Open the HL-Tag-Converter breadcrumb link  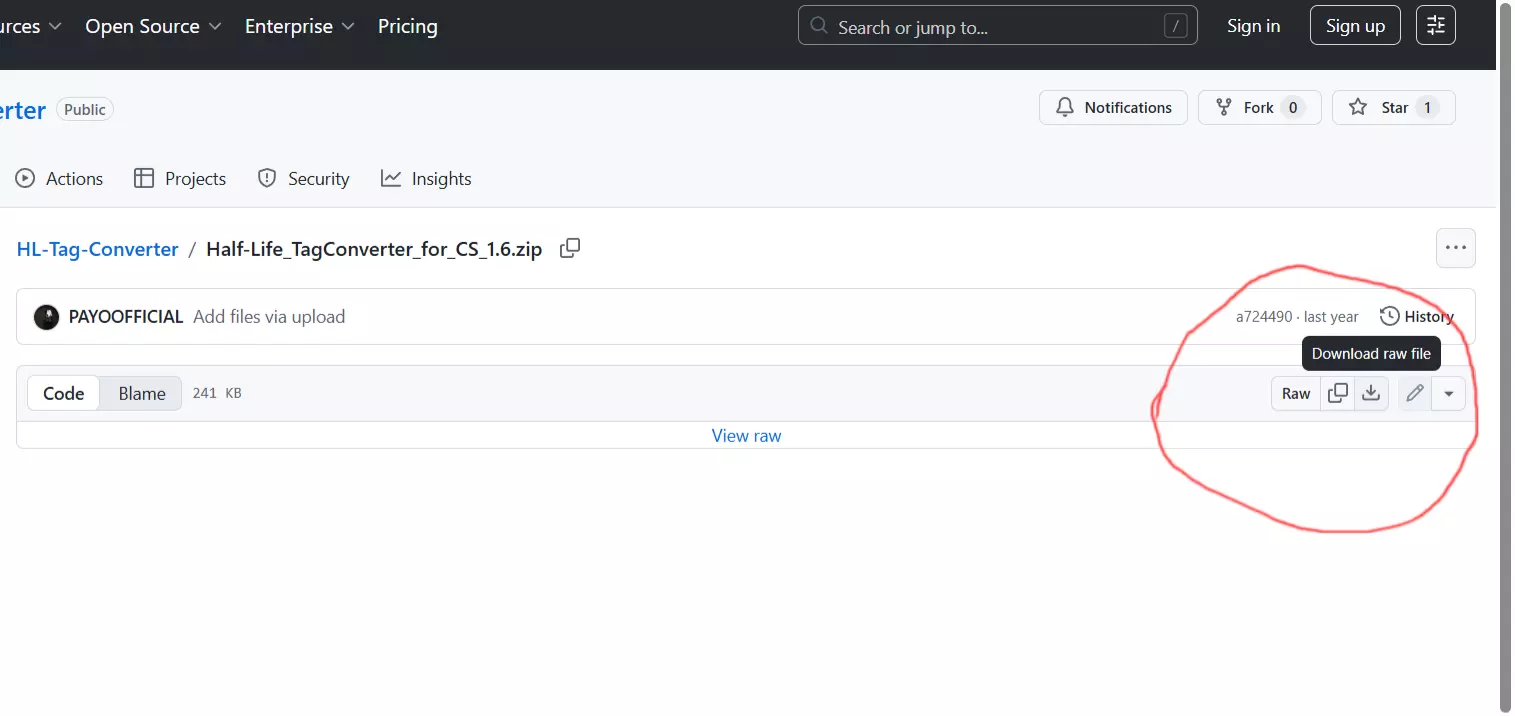(x=97, y=249)
